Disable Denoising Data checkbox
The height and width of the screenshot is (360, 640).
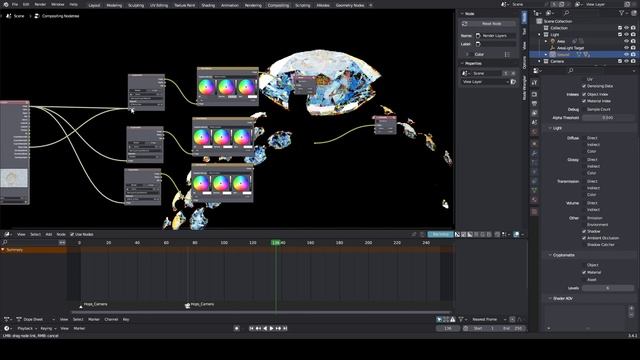pyautogui.click(x=584, y=86)
